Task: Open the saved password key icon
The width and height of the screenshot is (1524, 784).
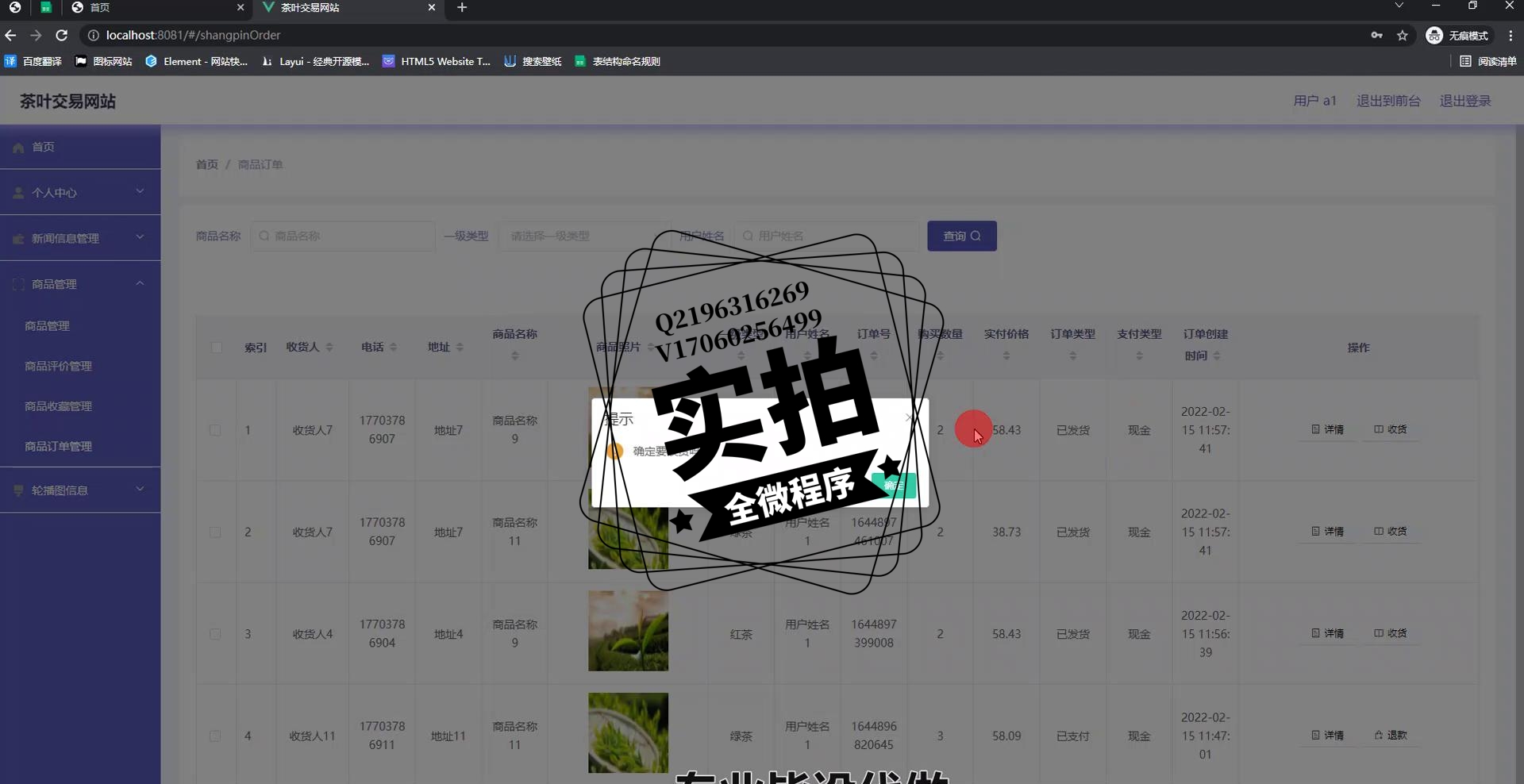Action: click(1376, 35)
